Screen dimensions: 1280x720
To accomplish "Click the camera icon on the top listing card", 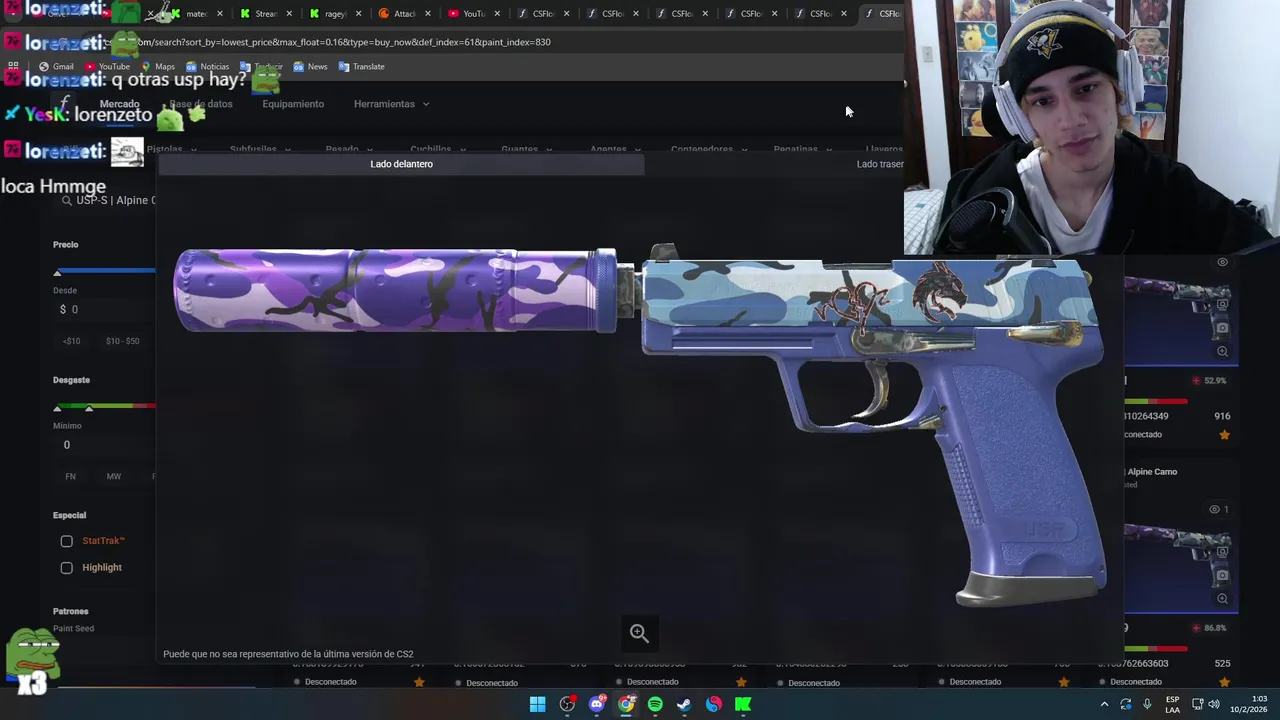I will [x=1222, y=328].
